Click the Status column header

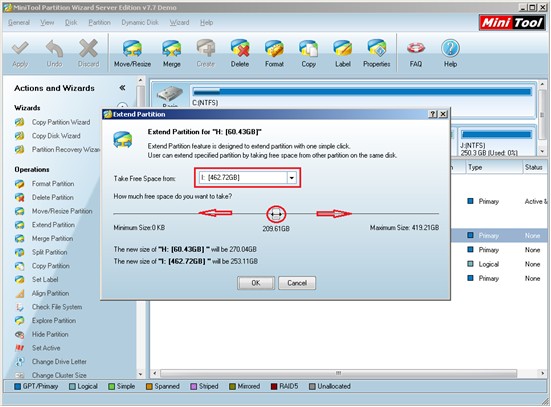(x=535, y=167)
